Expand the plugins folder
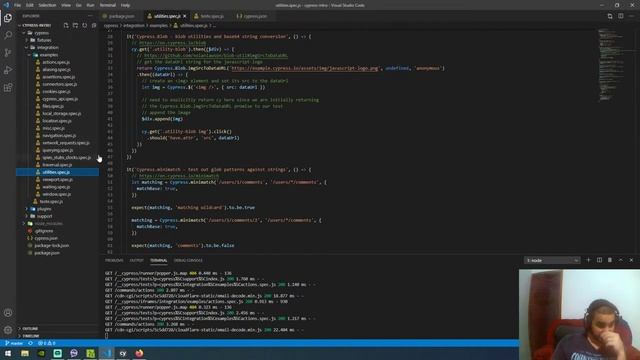640x360 pixels. (x=44, y=209)
